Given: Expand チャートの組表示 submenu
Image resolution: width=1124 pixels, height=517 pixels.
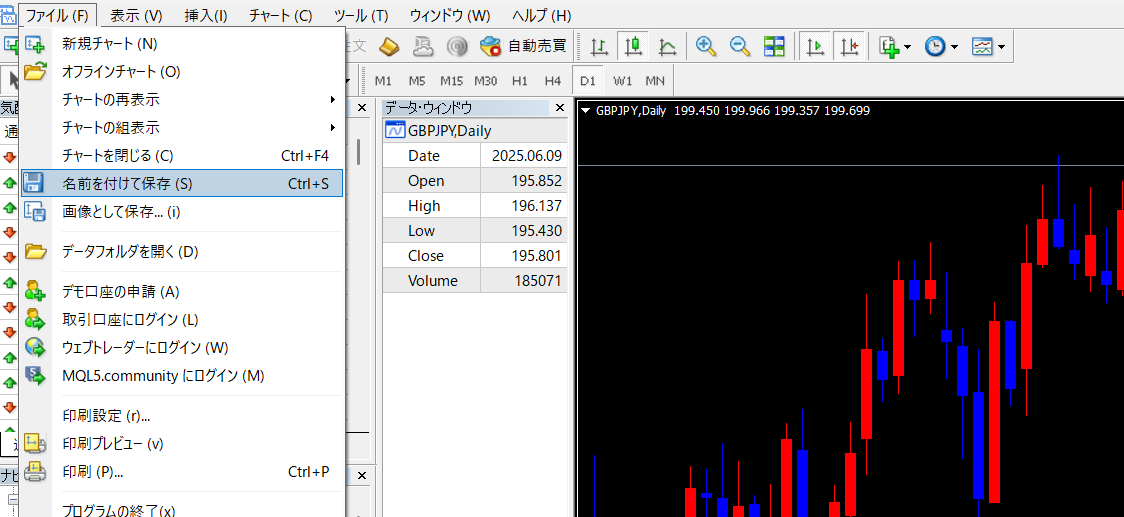Looking at the screenshot, I should coord(182,128).
